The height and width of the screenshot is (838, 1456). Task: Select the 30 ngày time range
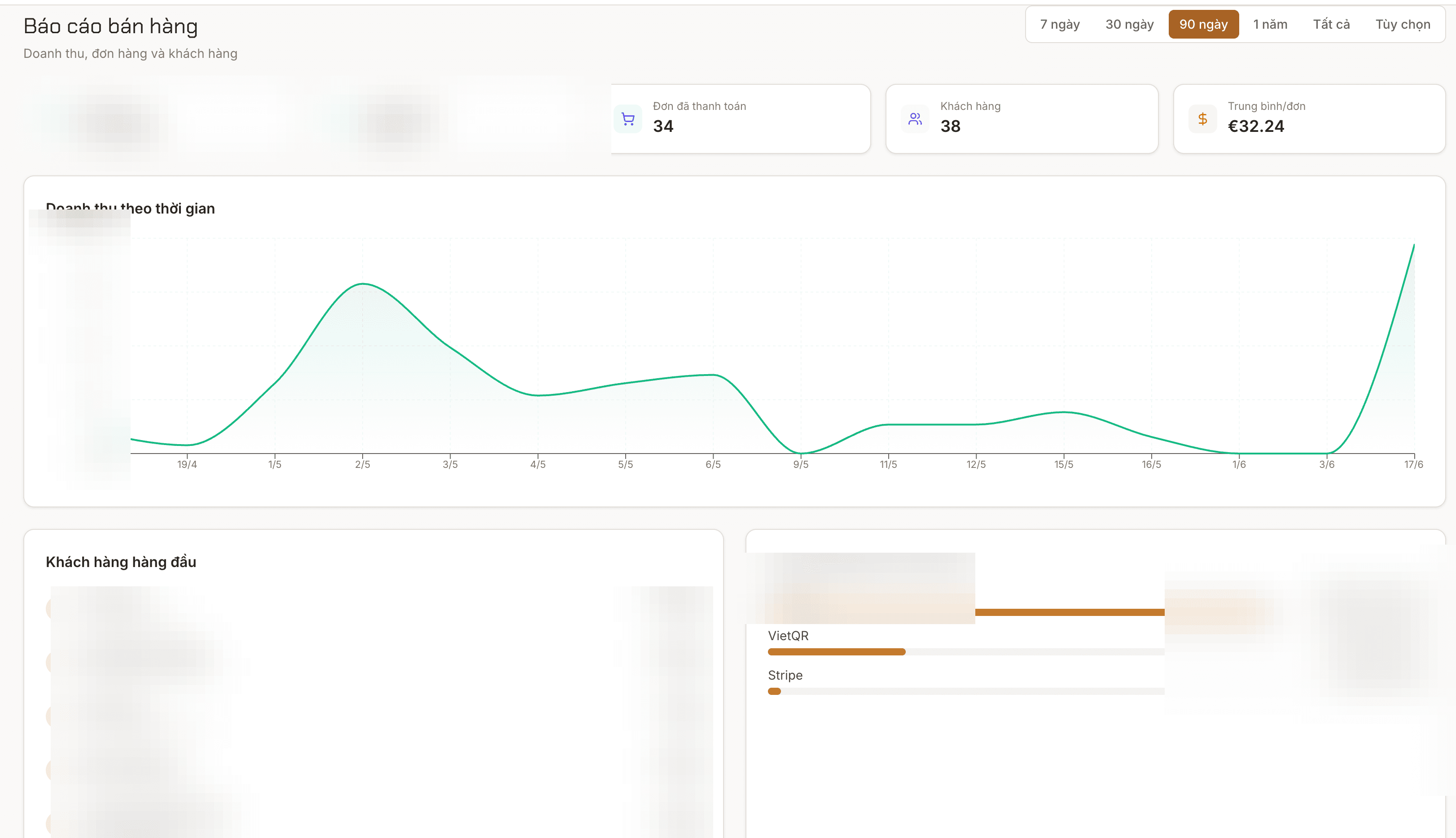(1130, 24)
